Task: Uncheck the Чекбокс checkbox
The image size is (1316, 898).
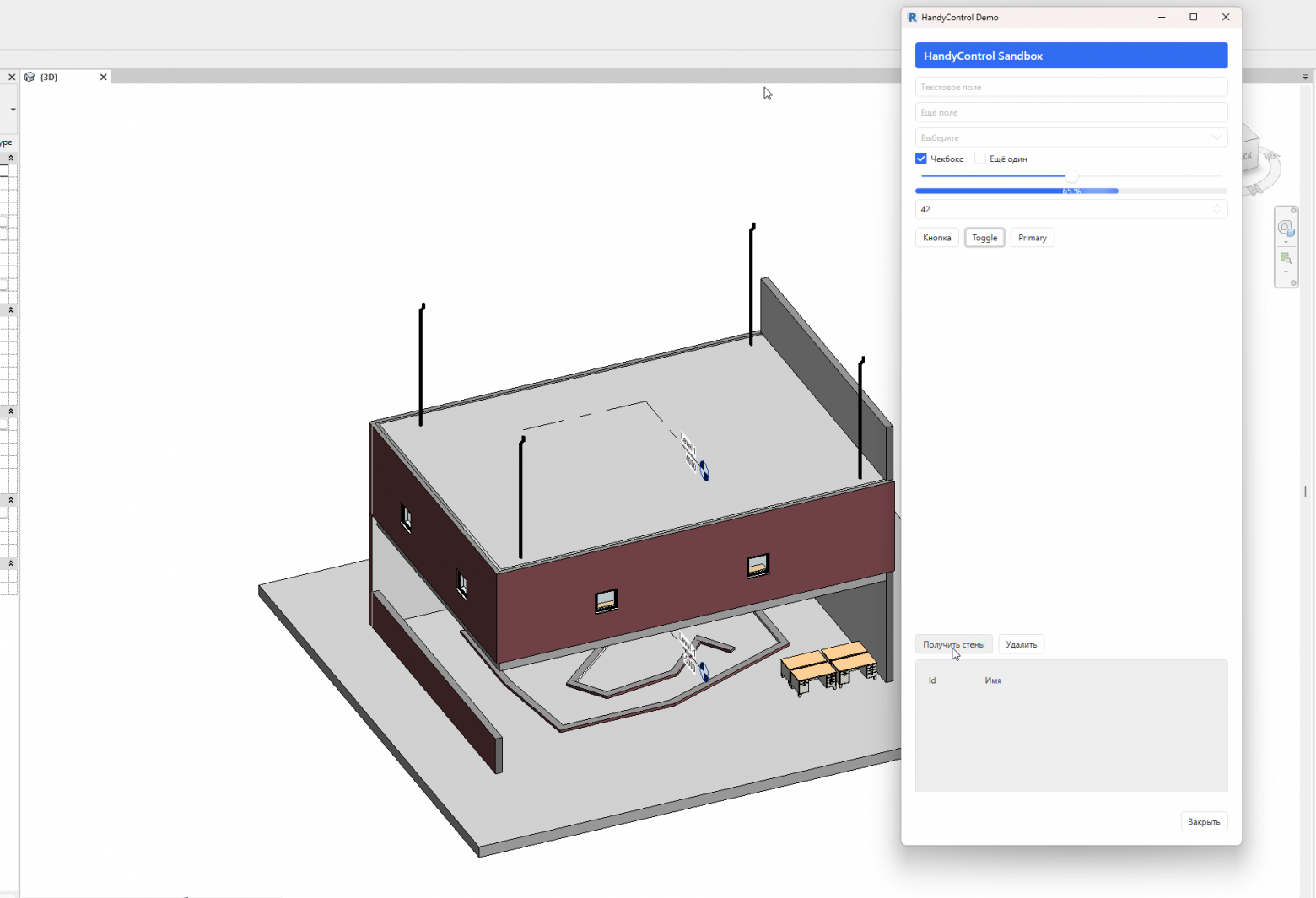Action: [920, 159]
